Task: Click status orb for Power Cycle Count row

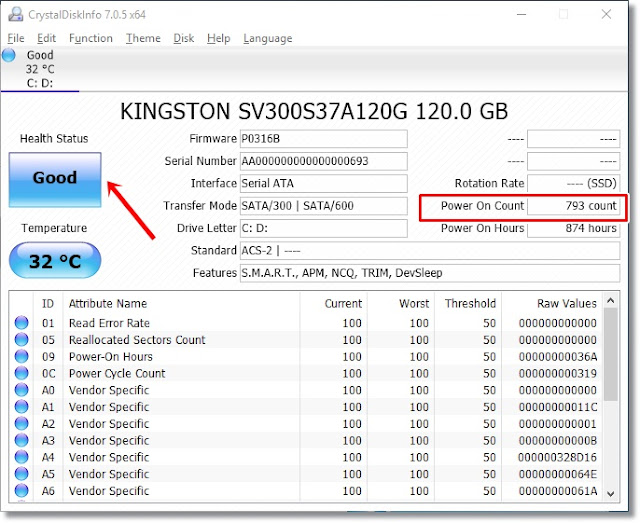Action: [21, 373]
